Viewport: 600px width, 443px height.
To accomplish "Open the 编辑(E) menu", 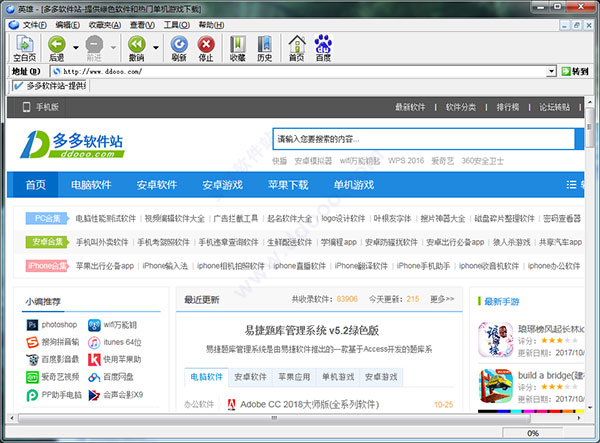I will (67, 25).
